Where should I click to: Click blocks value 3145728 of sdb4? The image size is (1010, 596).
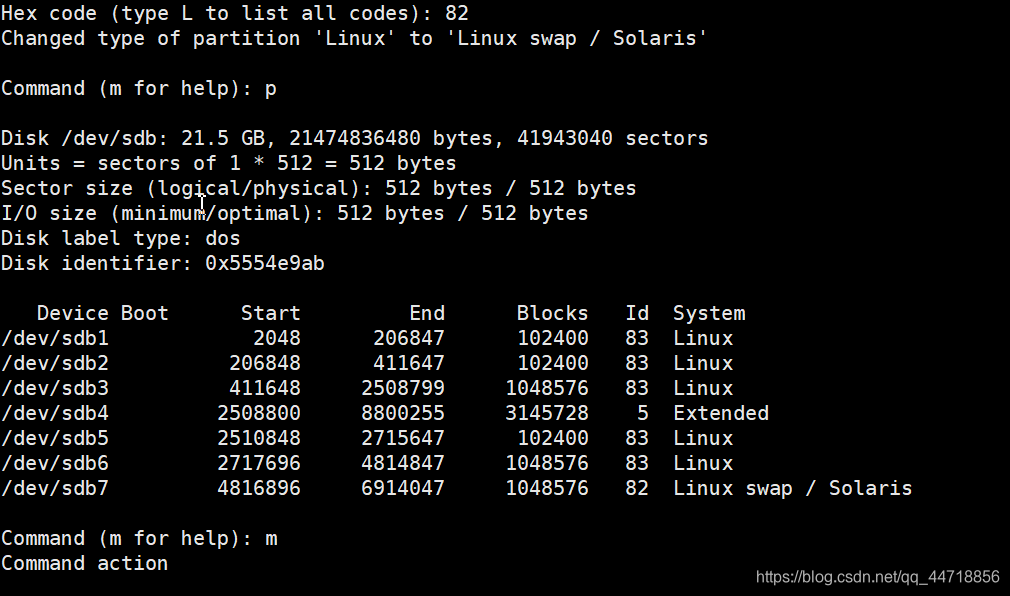(546, 413)
